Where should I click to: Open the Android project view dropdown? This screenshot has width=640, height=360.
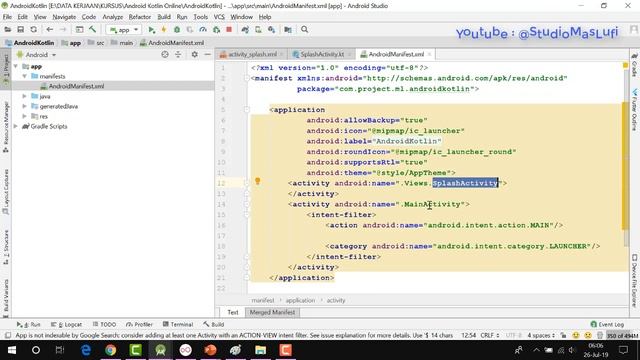pos(36,55)
